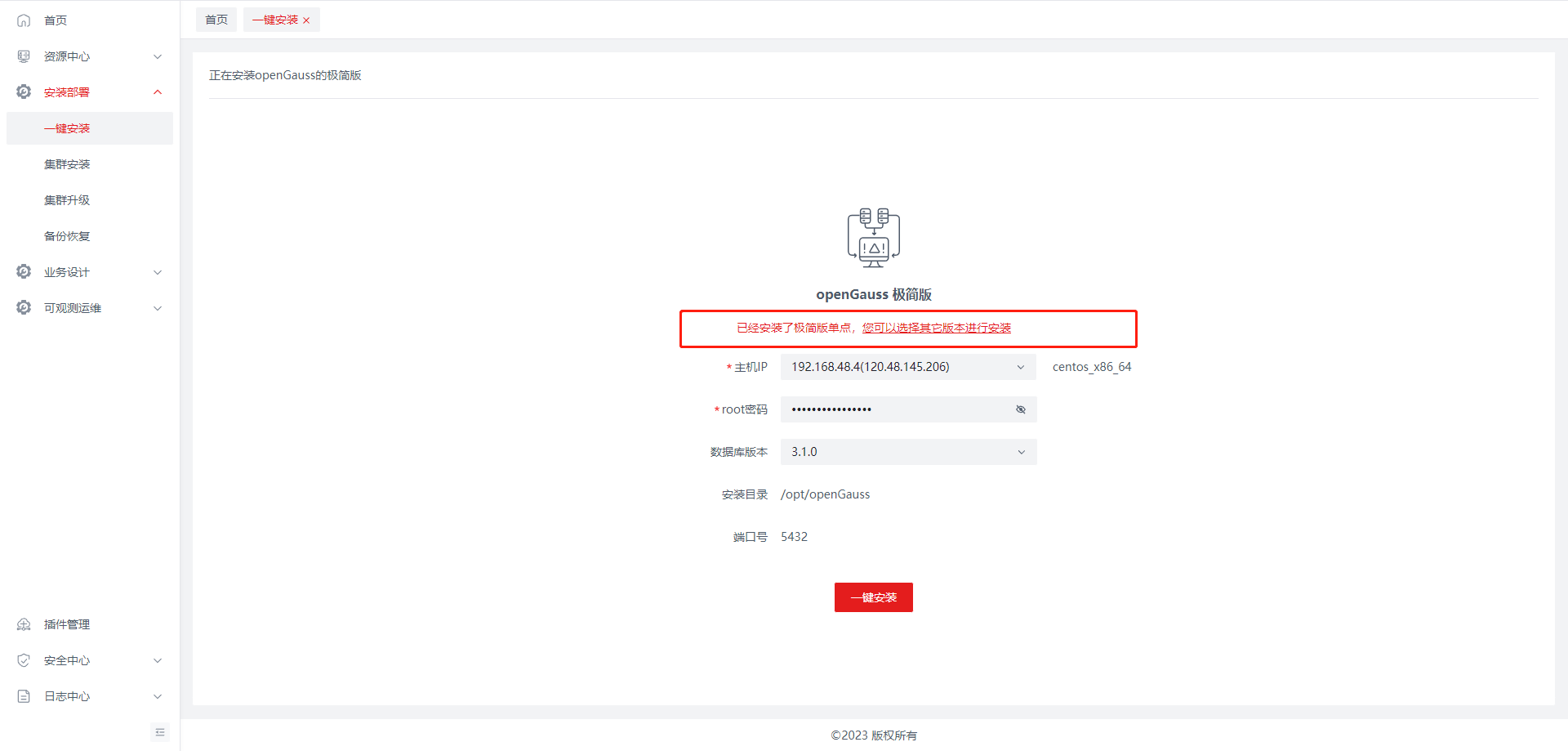Click the Resource Center (资源中心) monitor icon

point(24,56)
